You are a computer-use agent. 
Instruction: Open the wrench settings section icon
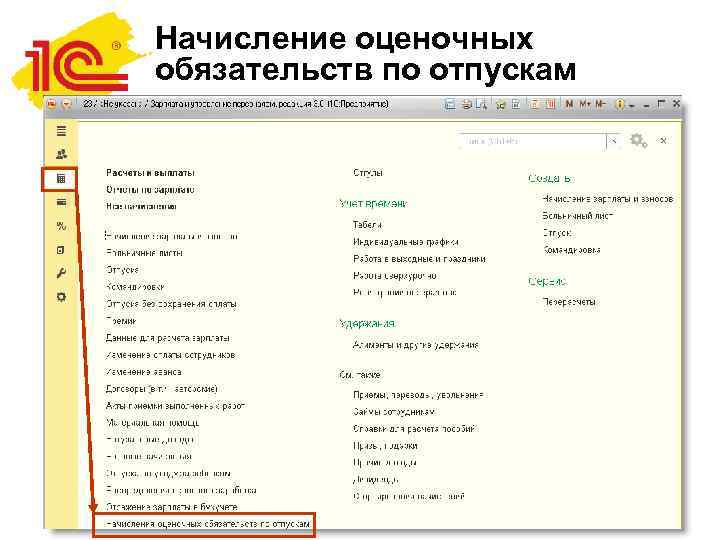click(x=61, y=274)
